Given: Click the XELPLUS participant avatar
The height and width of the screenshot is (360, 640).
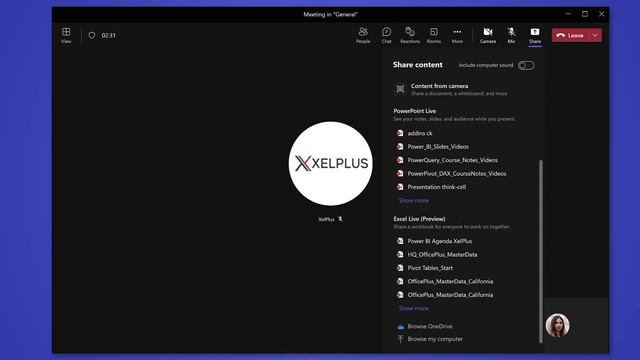Looking at the screenshot, I should click(x=331, y=163).
